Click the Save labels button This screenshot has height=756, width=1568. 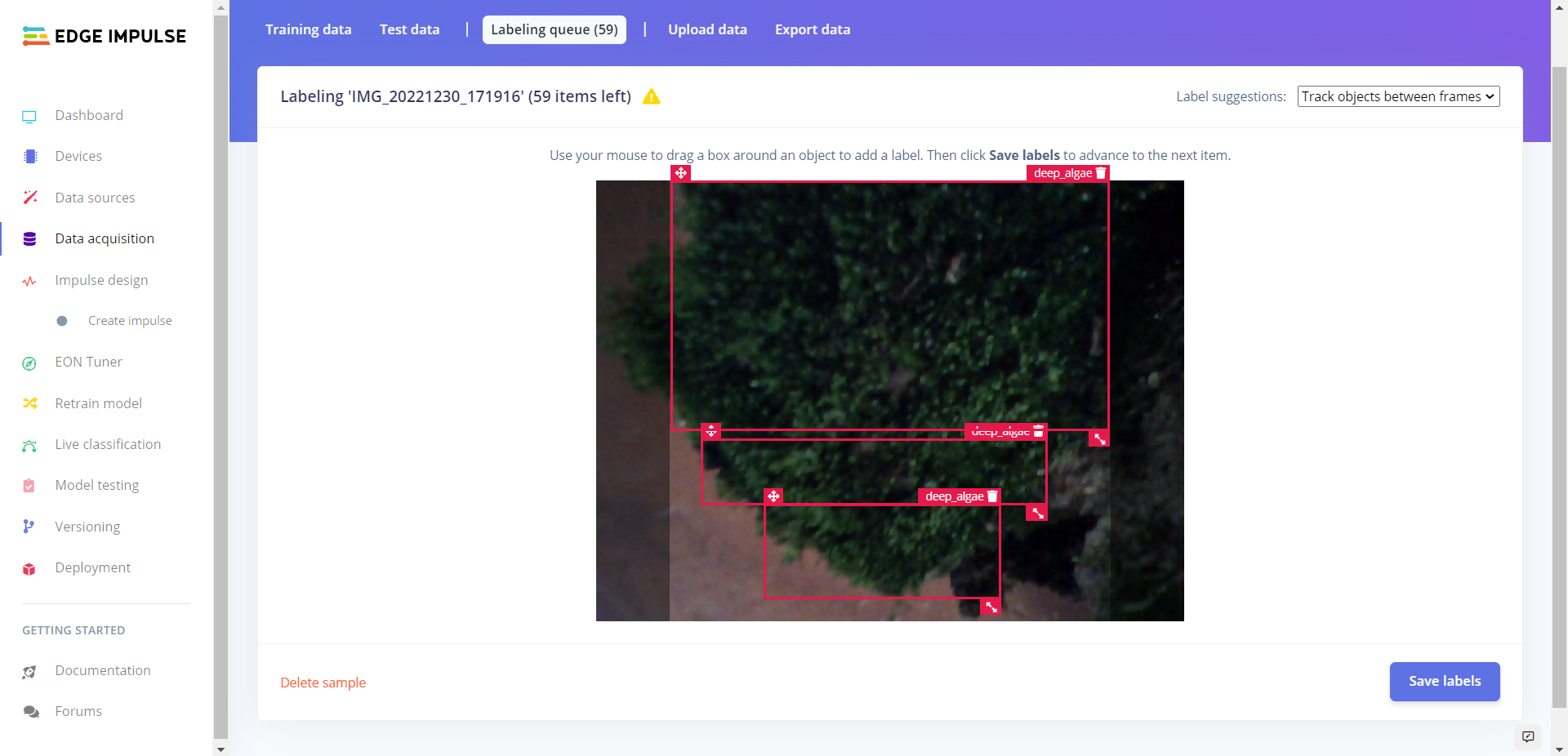(1445, 681)
